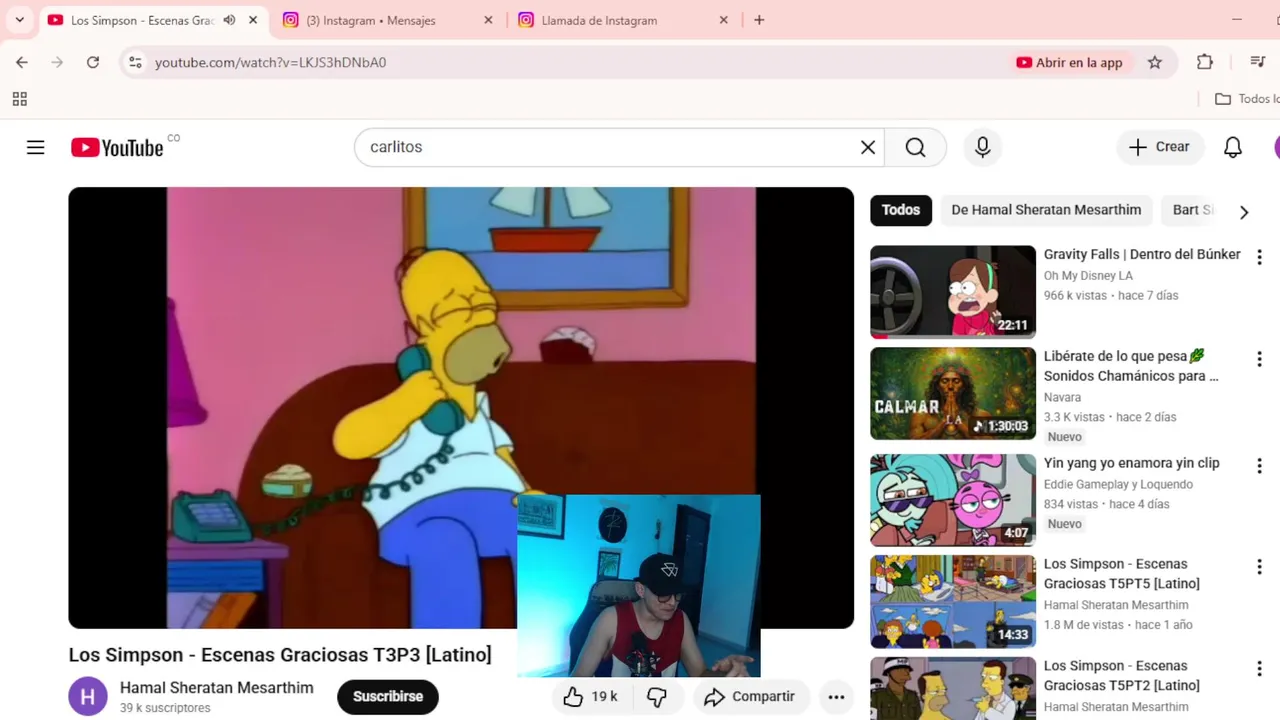Click the address bar URL
Screen dimensions: 1280x720
[x=270, y=62]
